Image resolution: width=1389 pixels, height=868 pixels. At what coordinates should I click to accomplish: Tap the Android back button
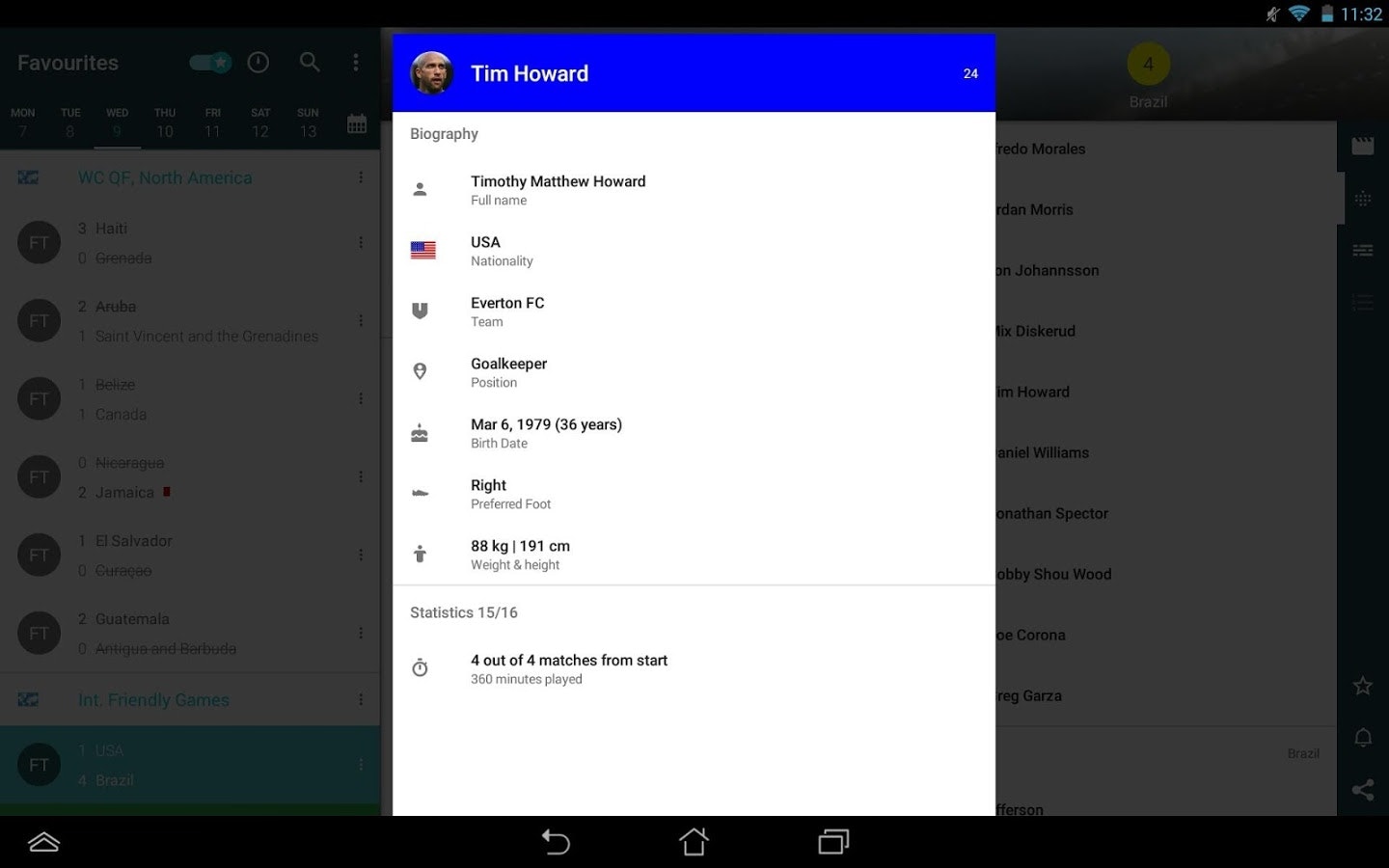(x=556, y=842)
